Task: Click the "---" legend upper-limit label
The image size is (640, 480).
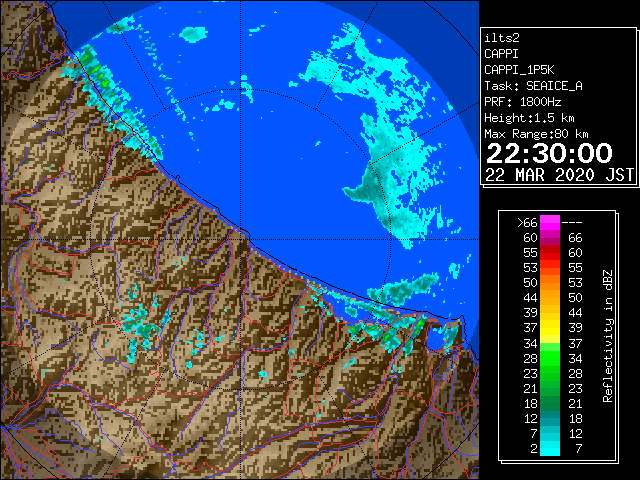Action: pyautogui.click(x=572, y=223)
